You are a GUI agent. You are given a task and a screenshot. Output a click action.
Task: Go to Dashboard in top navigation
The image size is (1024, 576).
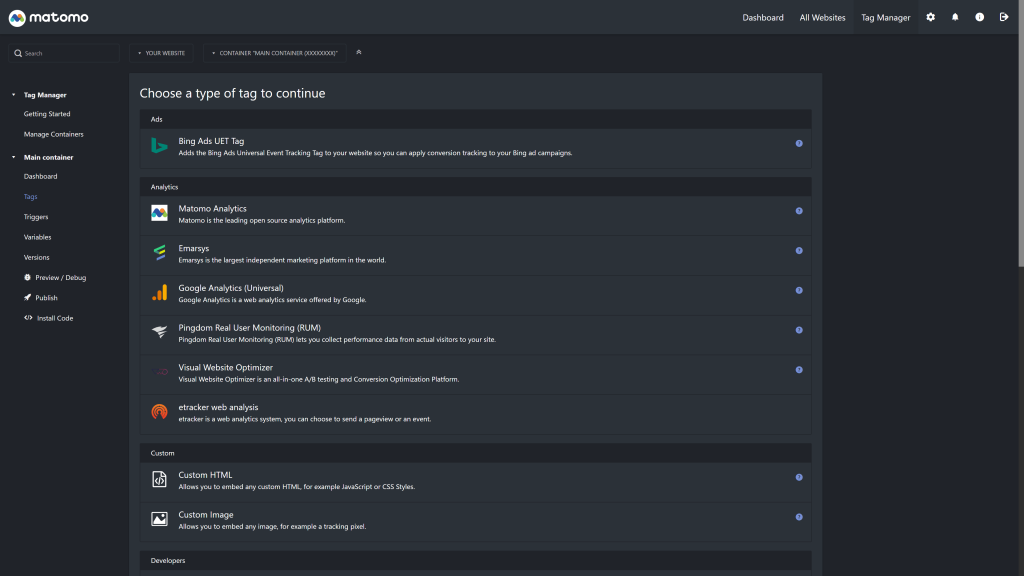tap(763, 18)
